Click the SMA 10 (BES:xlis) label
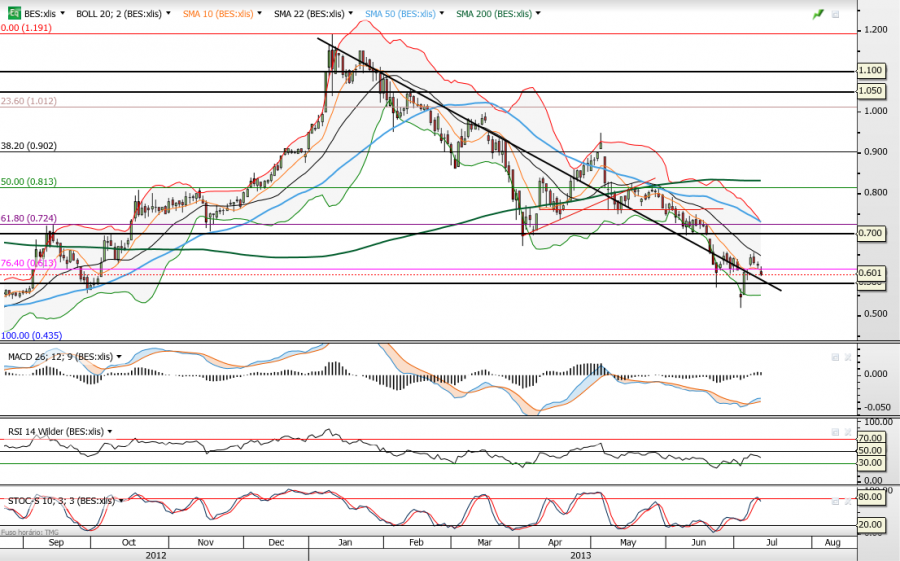Viewport: 900px width, 561px height. [x=218, y=13]
